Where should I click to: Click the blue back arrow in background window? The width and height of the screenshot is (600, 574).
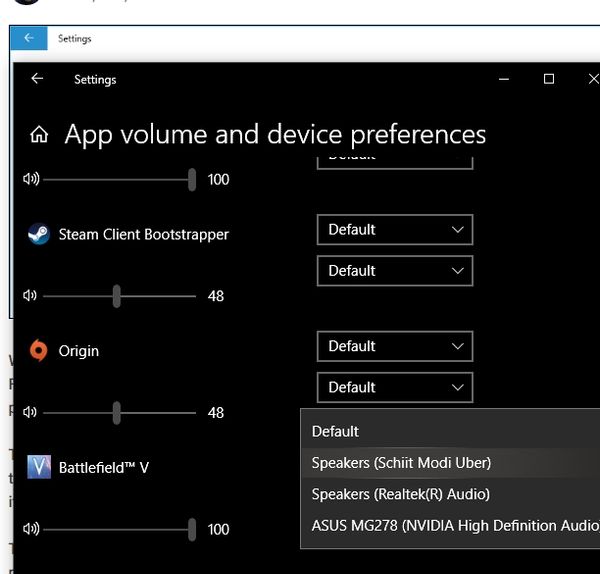28,38
